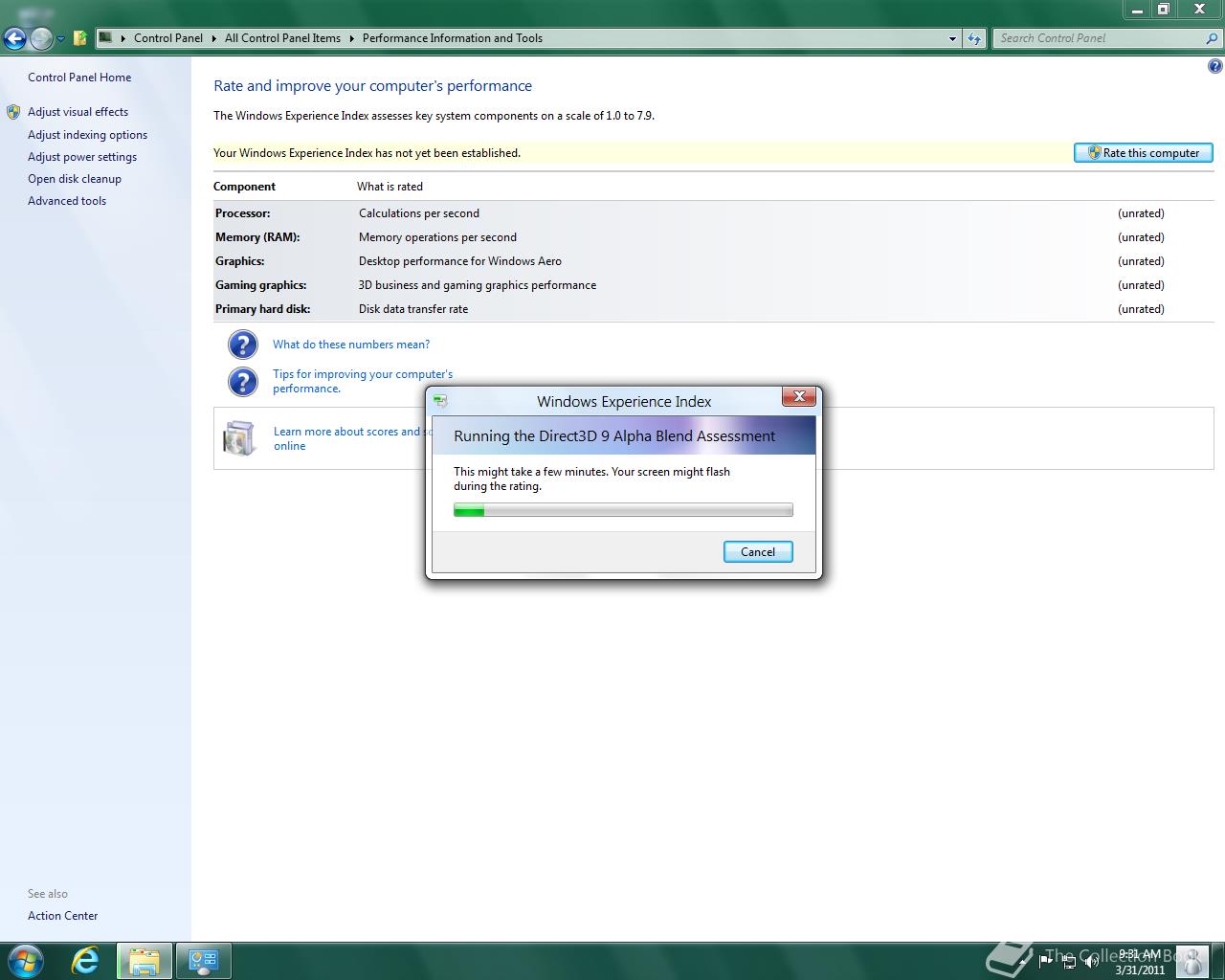Select the Gaming graphics row label
This screenshot has height=980, width=1225.
click(x=261, y=285)
